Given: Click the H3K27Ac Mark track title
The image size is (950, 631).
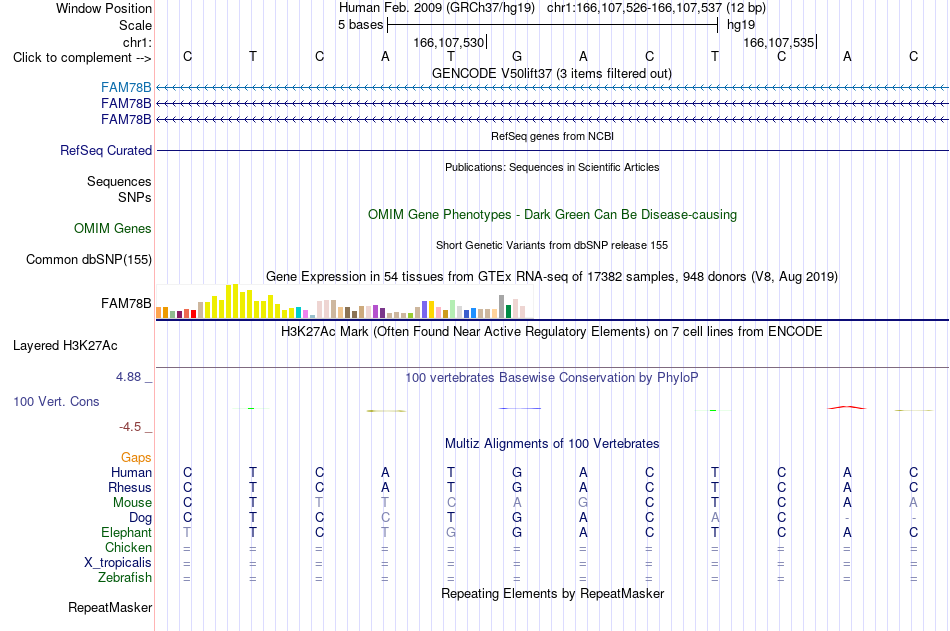Looking at the screenshot, I should pyautogui.click(x=552, y=332).
